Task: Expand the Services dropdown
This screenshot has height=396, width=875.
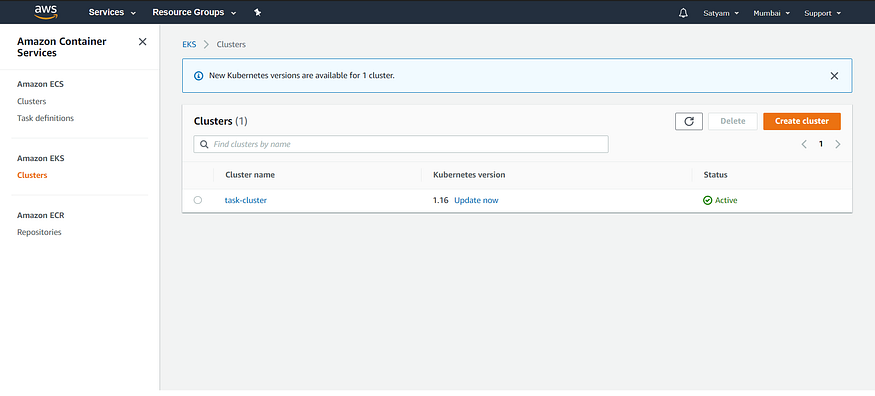Action: pos(112,12)
